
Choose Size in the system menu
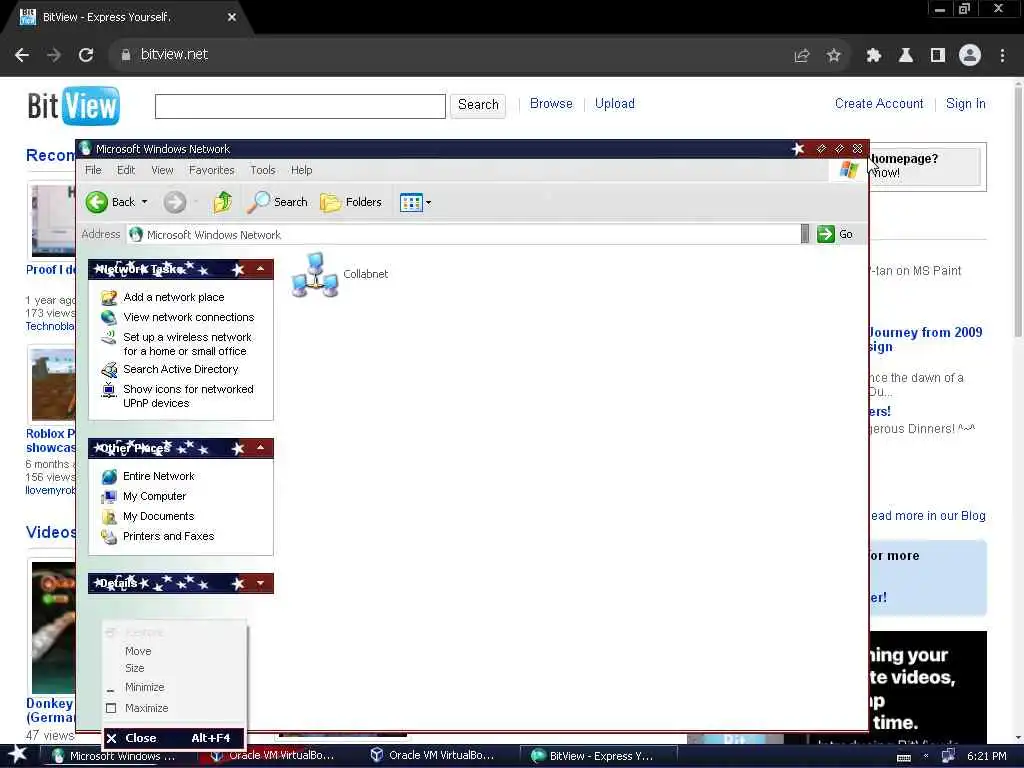click(174, 668)
